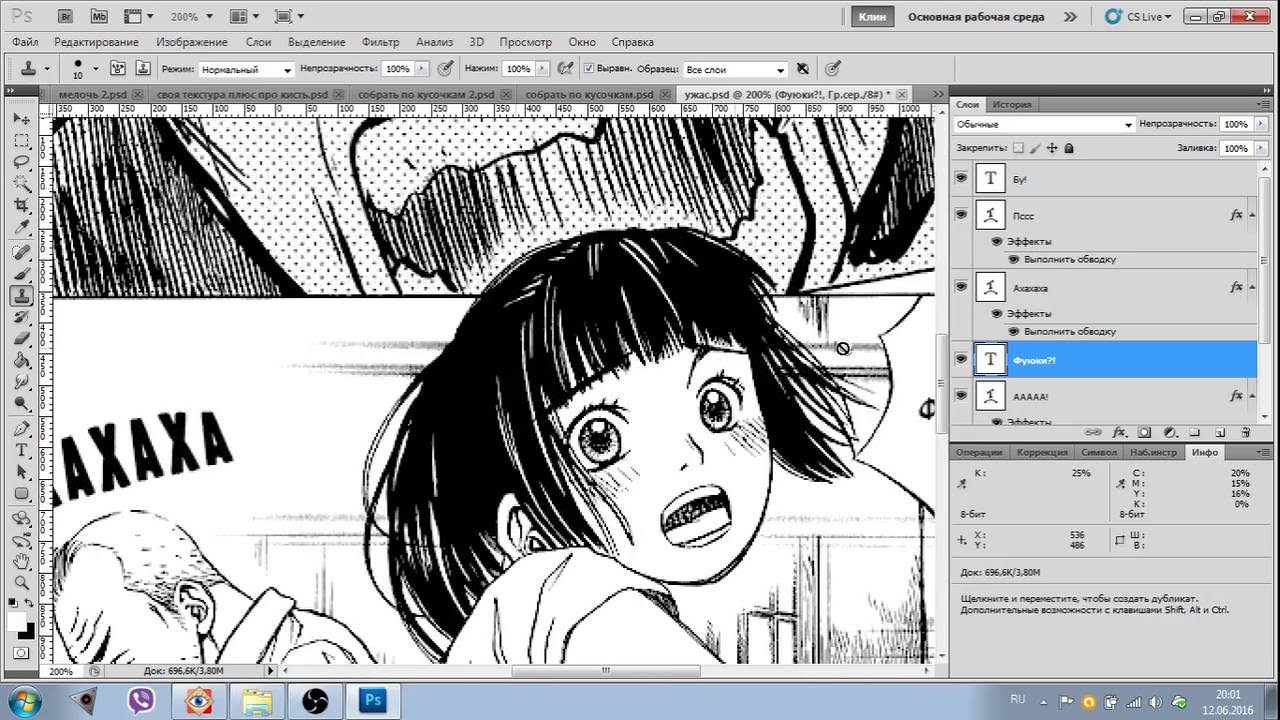Click the lock position icon
The height and width of the screenshot is (720, 1280).
[1052, 148]
